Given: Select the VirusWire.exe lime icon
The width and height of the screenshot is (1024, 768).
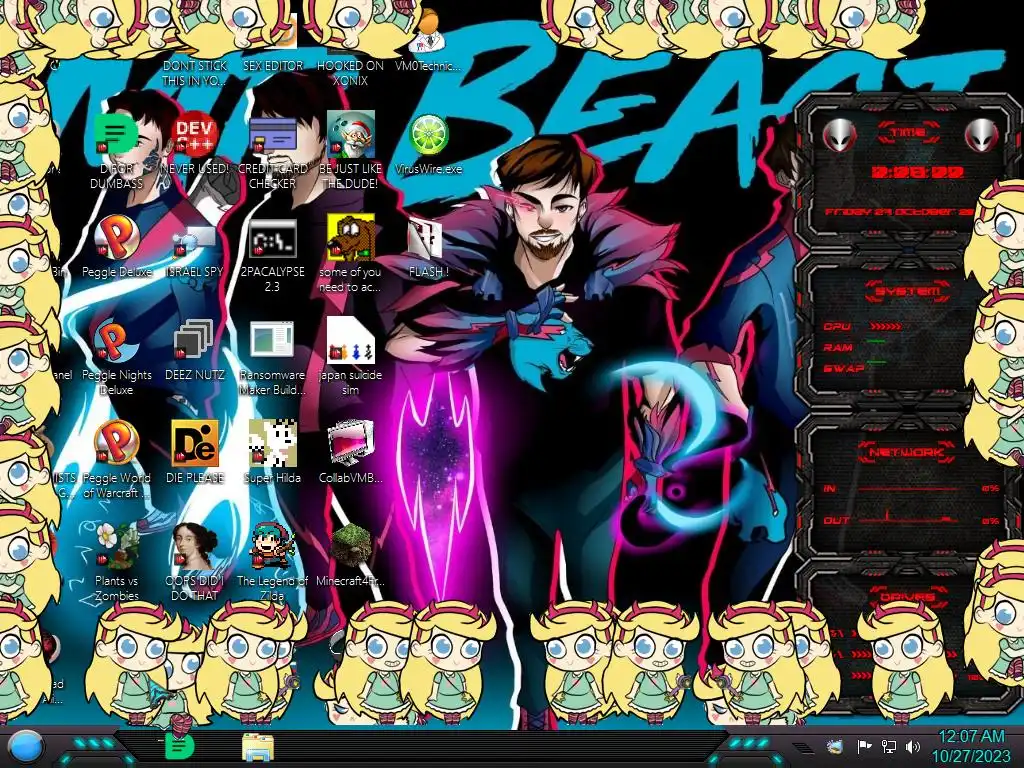Looking at the screenshot, I should [x=428, y=135].
